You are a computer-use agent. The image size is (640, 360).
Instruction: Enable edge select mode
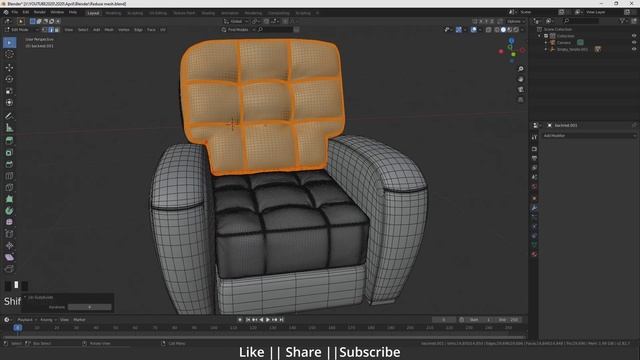[x=51, y=30]
